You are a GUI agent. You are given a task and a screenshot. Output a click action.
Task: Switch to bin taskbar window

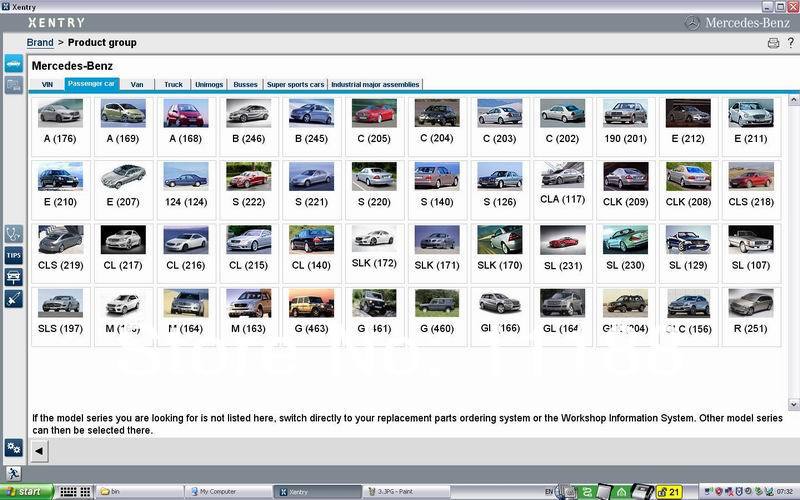click(139, 492)
